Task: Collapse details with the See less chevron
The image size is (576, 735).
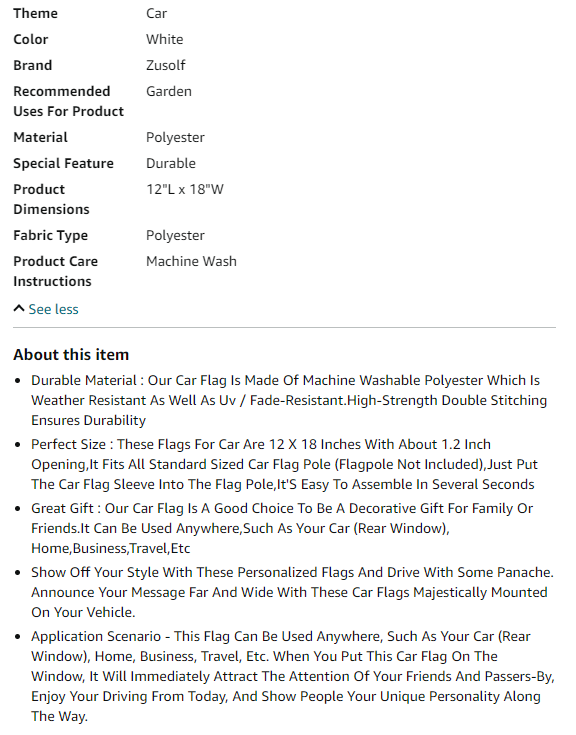Action: (19, 308)
